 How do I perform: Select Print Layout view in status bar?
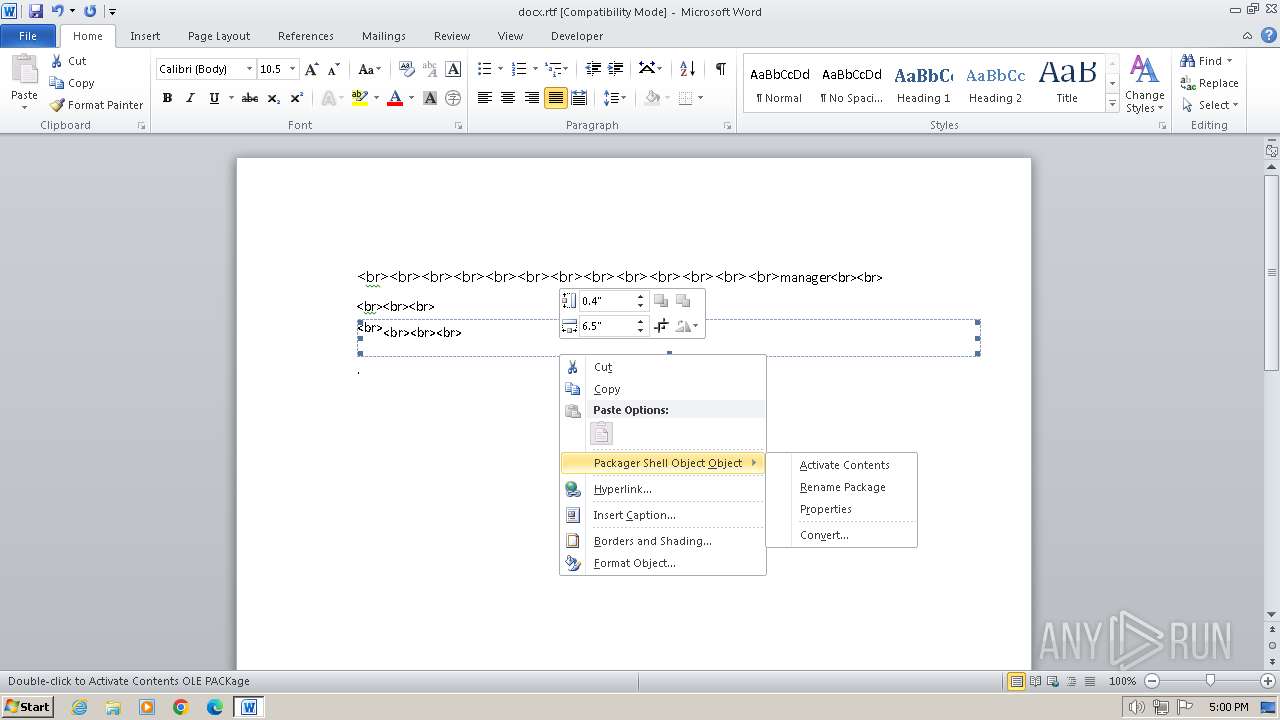click(1016, 681)
